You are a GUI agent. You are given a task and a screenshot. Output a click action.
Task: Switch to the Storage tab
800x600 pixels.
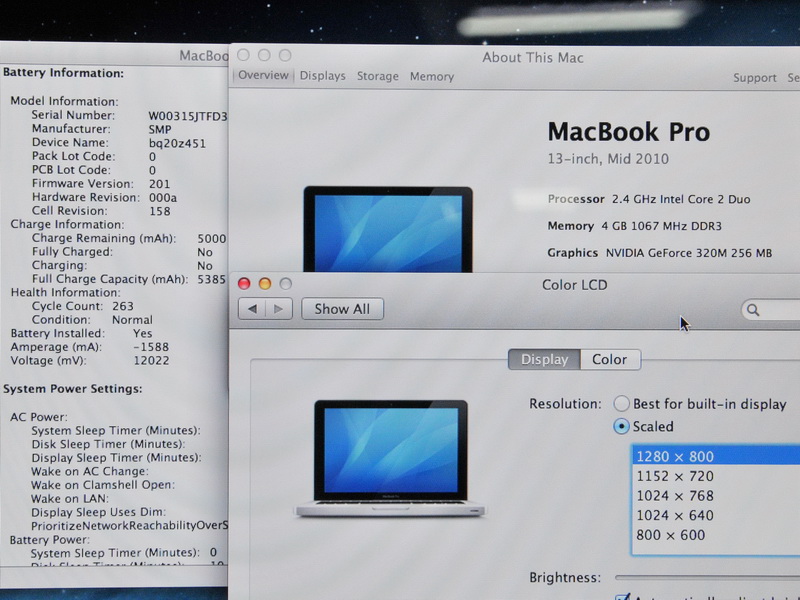click(378, 76)
